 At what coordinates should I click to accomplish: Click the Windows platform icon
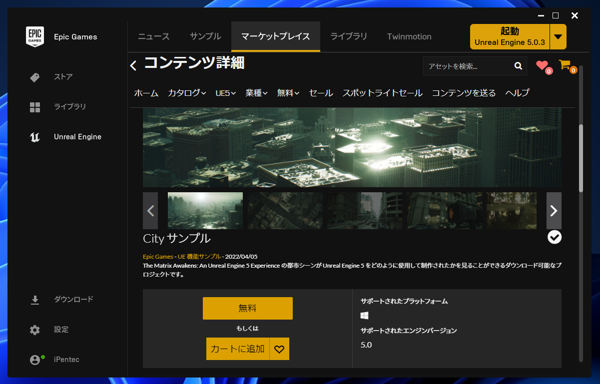point(364,316)
